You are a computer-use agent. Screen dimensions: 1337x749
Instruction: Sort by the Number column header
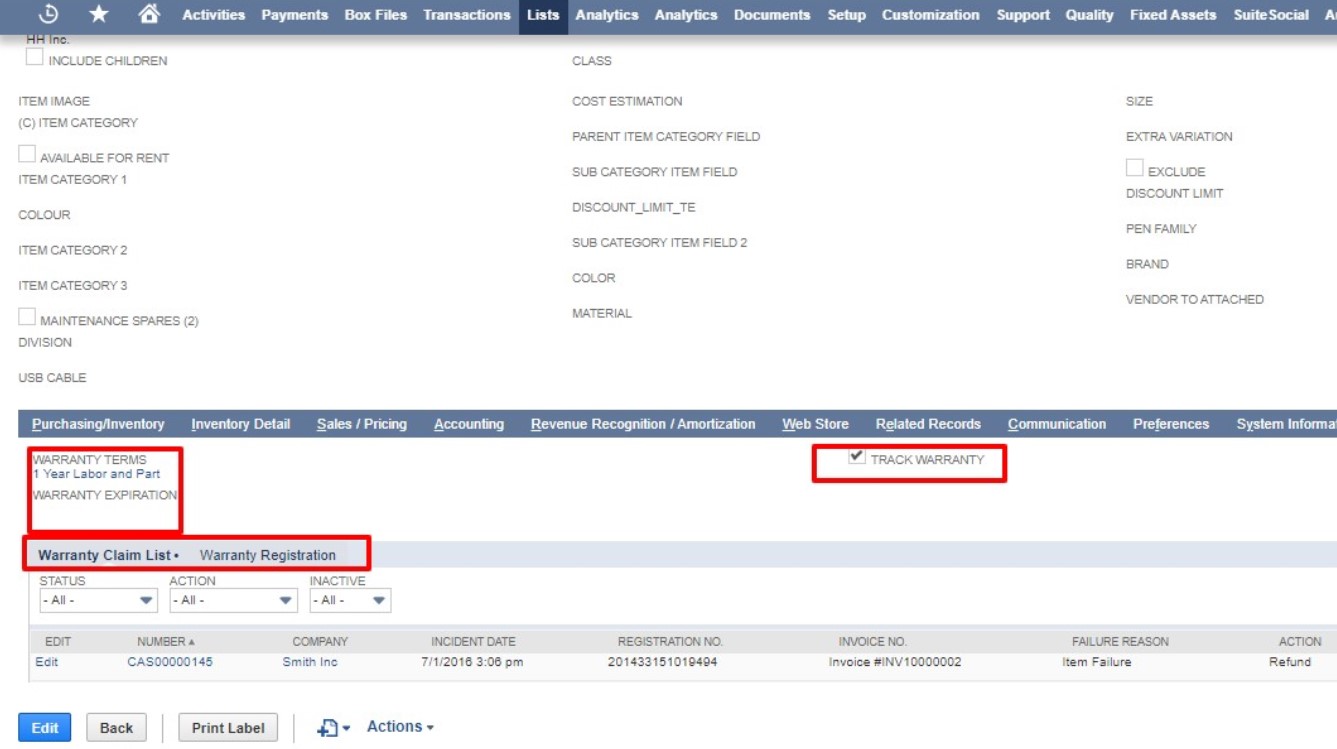click(x=160, y=641)
